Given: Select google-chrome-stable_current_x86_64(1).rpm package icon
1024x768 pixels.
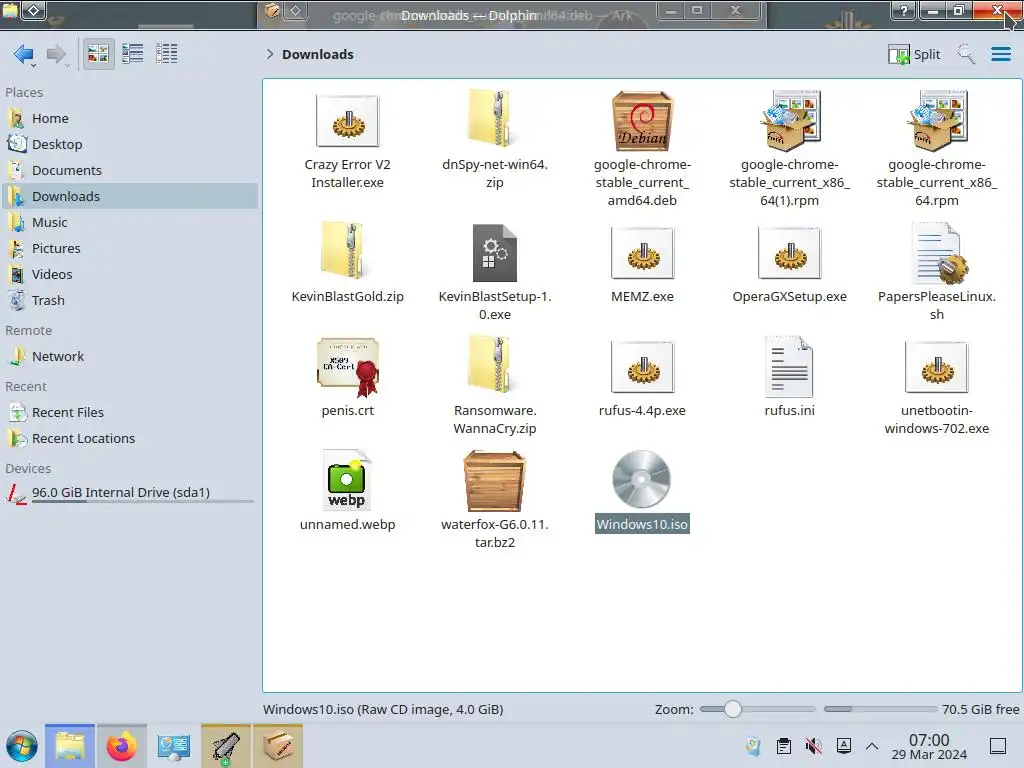Looking at the screenshot, I should 790,121.
